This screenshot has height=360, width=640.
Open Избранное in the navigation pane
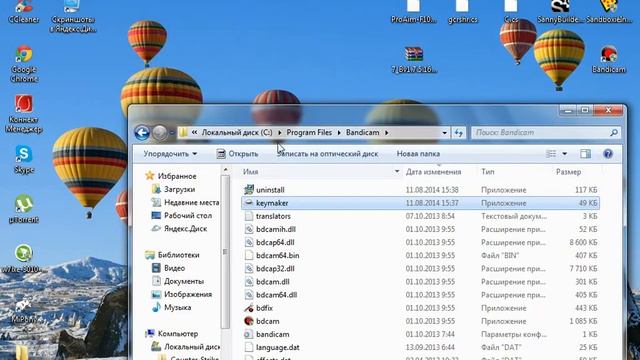(x=177, y=176)
